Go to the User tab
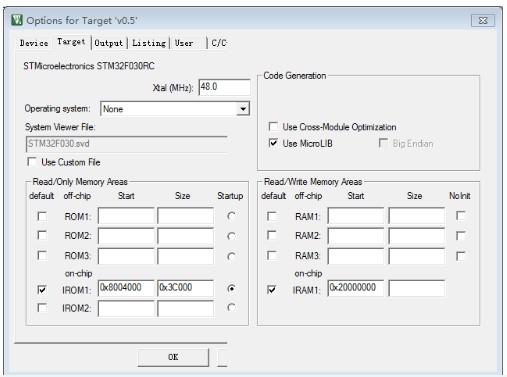This screenshot has height=377, width=507. [x=184, y=43]
